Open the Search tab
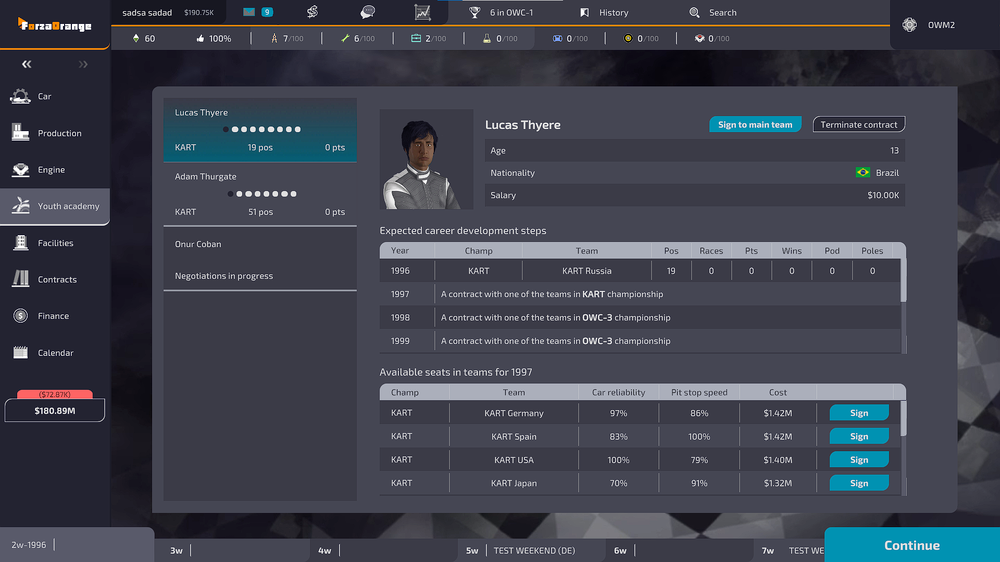The width and height of the screenshot is (1000, 562). [713, 12]
